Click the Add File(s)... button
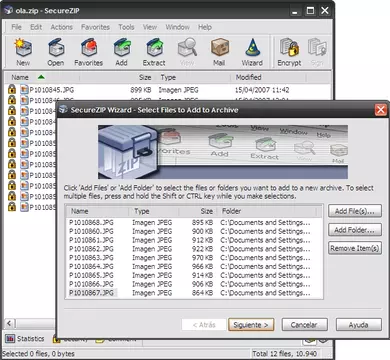390x360 pixels. point(355,211)
